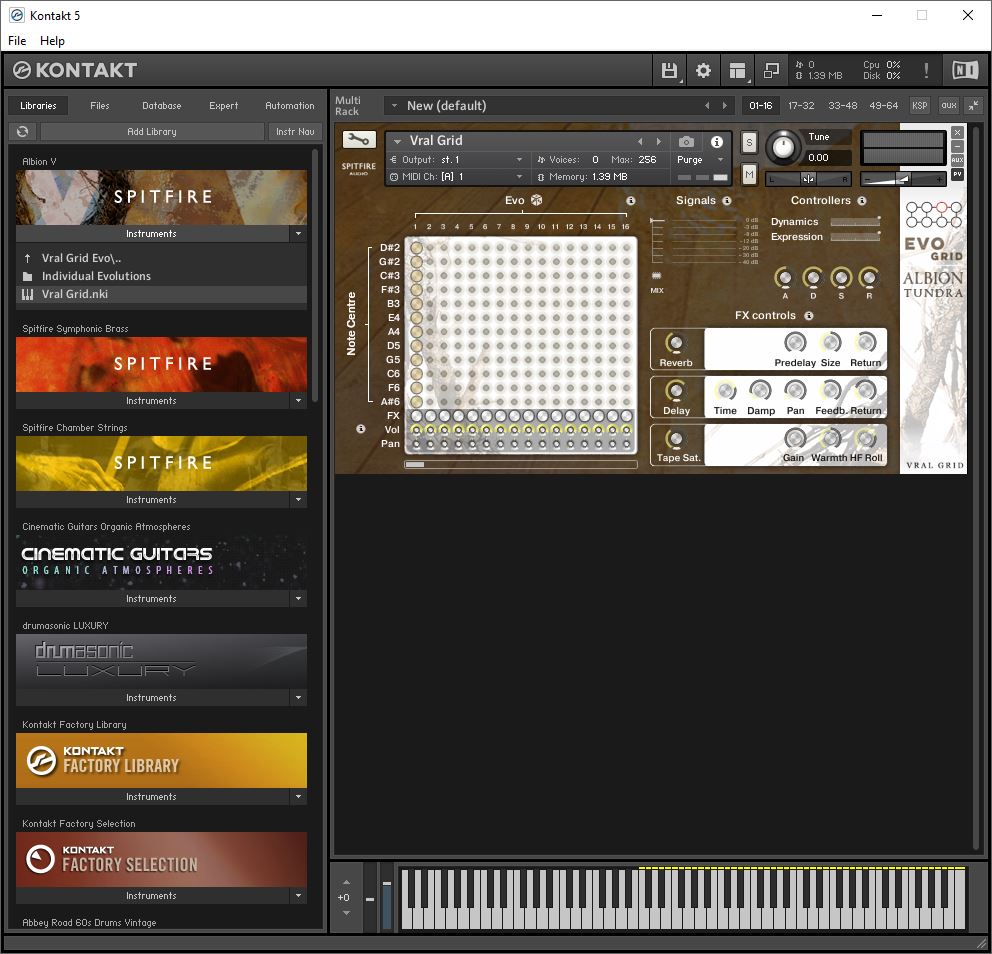The image size is (992, 954).
Task: Click Instruments under Albion V library
Action: pos(151,234)
